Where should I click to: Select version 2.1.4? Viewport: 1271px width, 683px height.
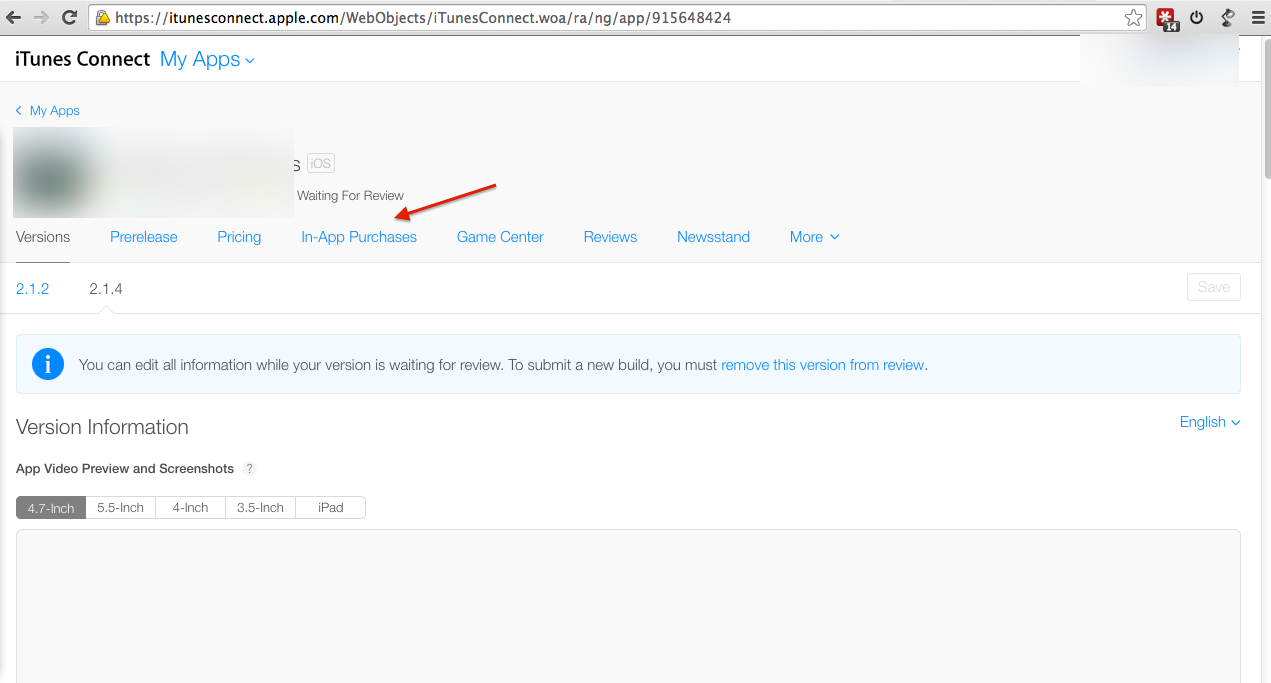point(106,288)
